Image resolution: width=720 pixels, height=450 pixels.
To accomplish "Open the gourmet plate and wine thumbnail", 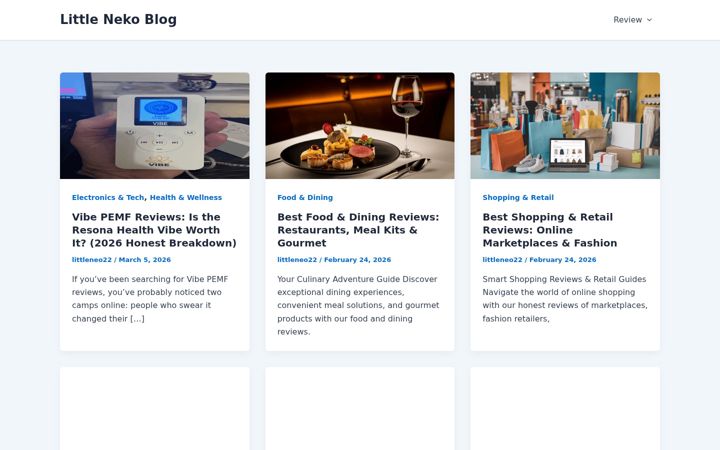I will click(x=360, y=125).
